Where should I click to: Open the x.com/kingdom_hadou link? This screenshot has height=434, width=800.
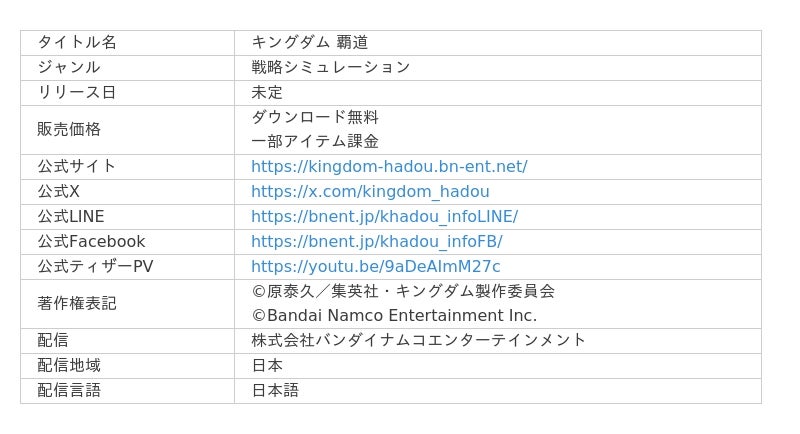coord(370,192)
